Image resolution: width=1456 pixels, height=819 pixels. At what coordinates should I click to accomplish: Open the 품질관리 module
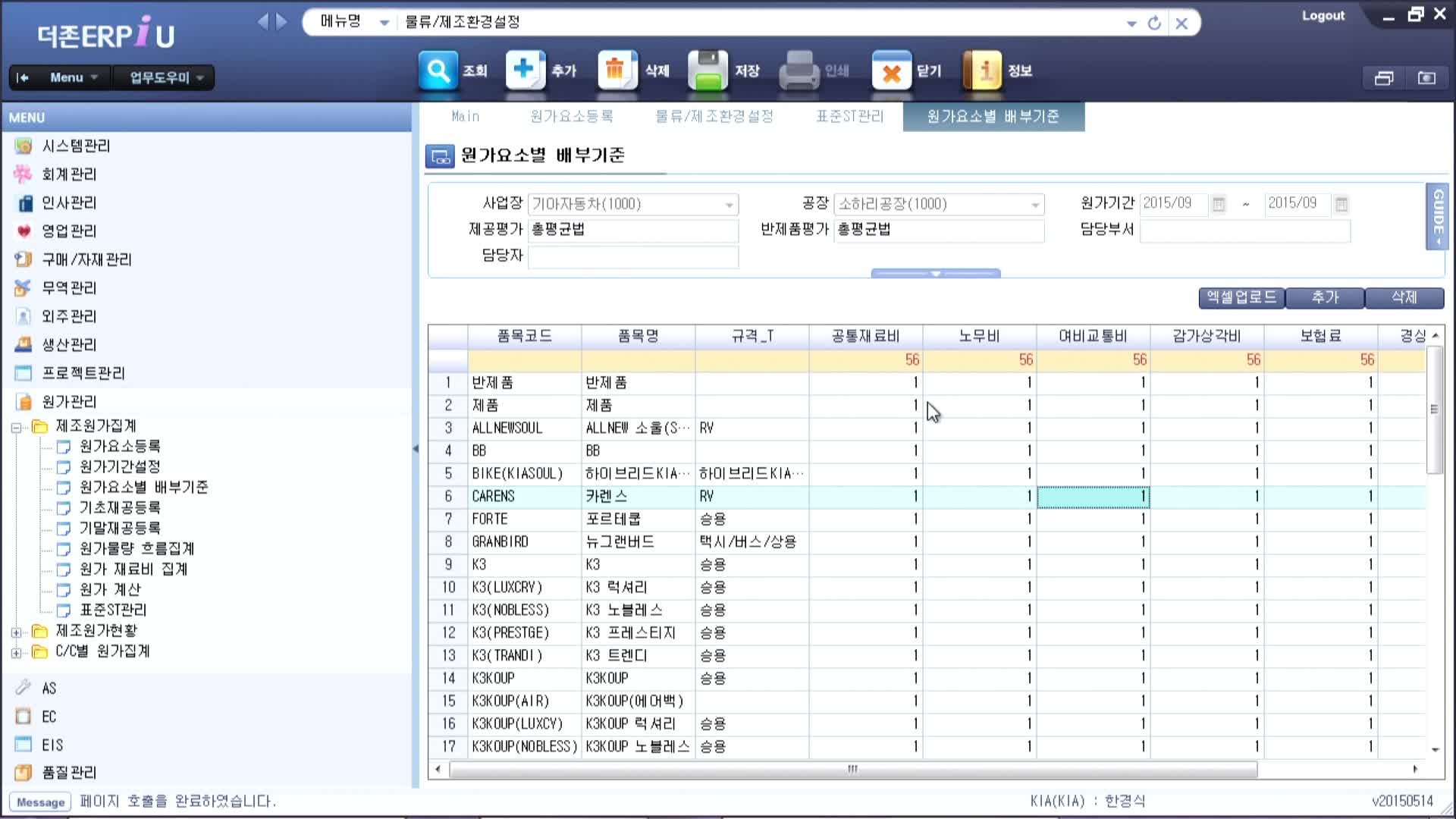tap(69, 773)
